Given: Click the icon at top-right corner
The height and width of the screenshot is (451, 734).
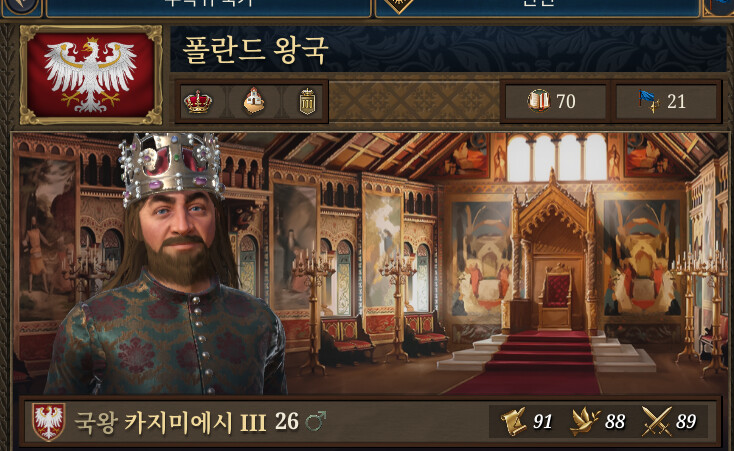Looking at the screenshot, I should (x=719, y=7).
